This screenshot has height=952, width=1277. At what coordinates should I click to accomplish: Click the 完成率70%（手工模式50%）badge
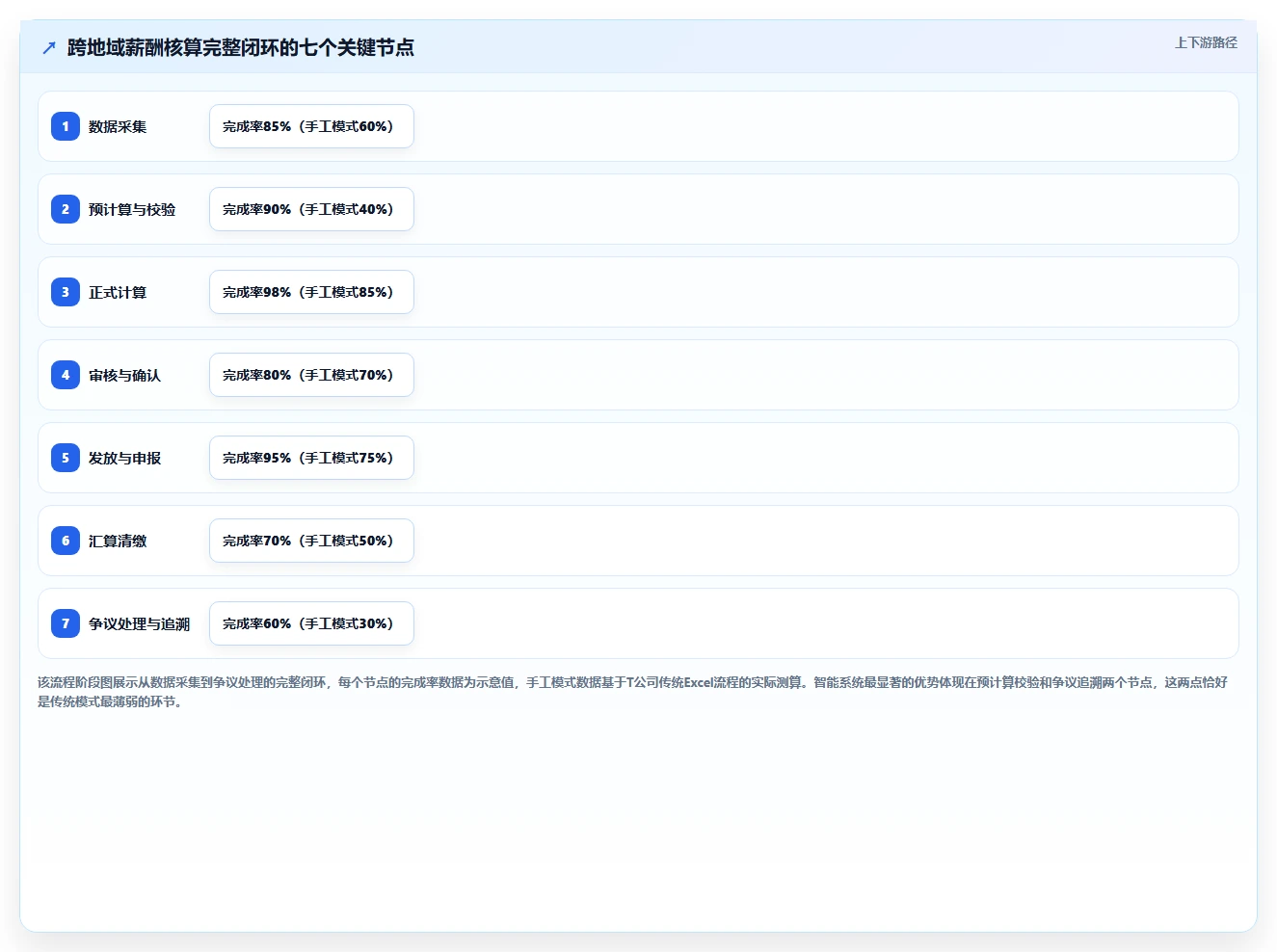click(311, 541)
